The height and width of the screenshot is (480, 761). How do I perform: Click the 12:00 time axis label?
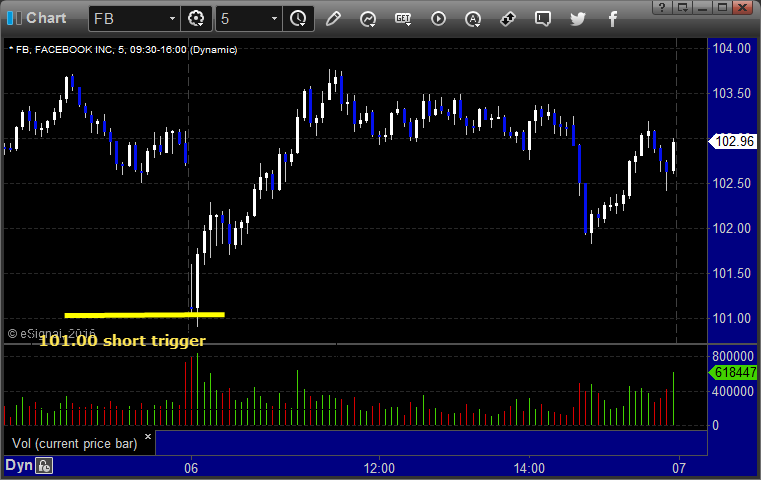pos(379,468)
